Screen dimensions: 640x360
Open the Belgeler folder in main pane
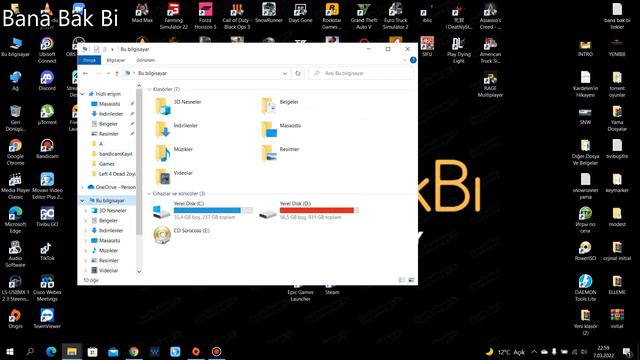[x=268, y=106]
